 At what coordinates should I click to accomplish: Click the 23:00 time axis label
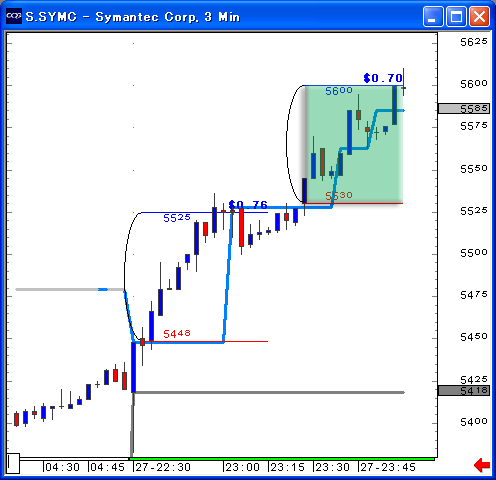pyautogui.click(x=242, y=467)
